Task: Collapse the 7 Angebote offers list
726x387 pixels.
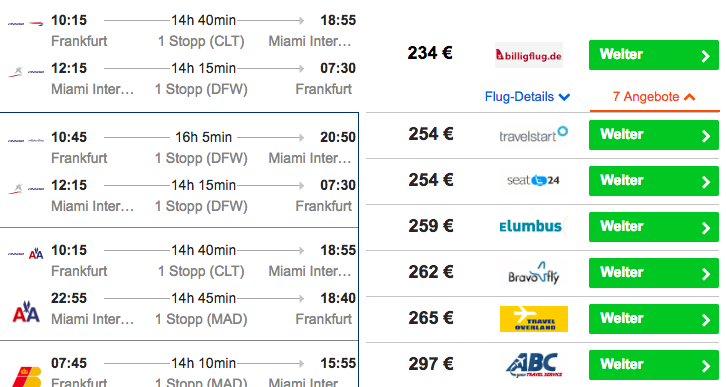Action: [654, 97]
